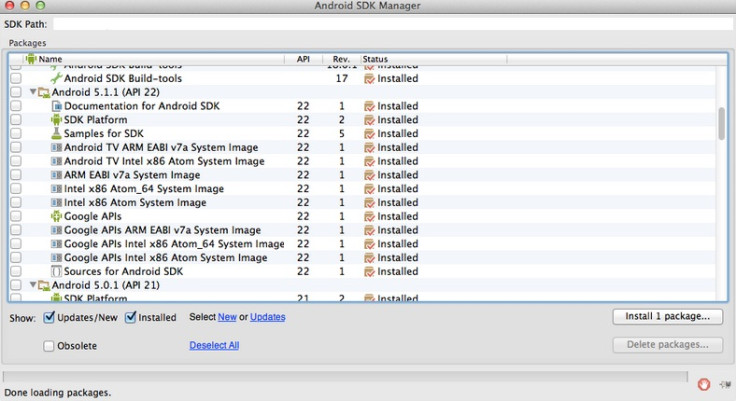Viewport: 736px width, 401px height.
Task: Click the Google APIs Intel x86 Atom_64 image icon
Action: 56,244
